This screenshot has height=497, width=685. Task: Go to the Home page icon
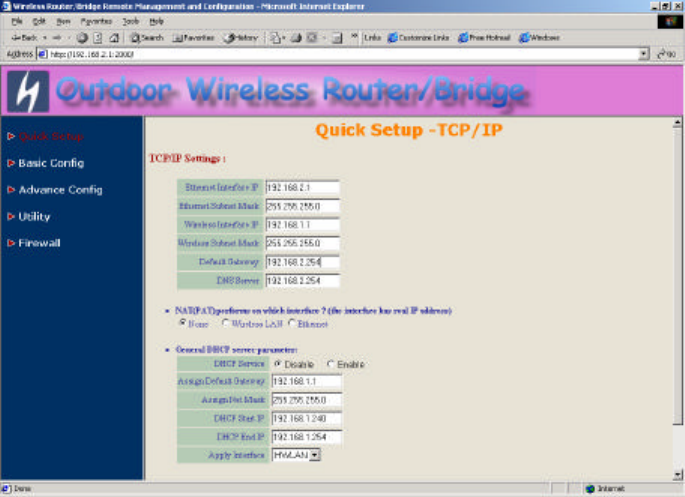point(114,38)
